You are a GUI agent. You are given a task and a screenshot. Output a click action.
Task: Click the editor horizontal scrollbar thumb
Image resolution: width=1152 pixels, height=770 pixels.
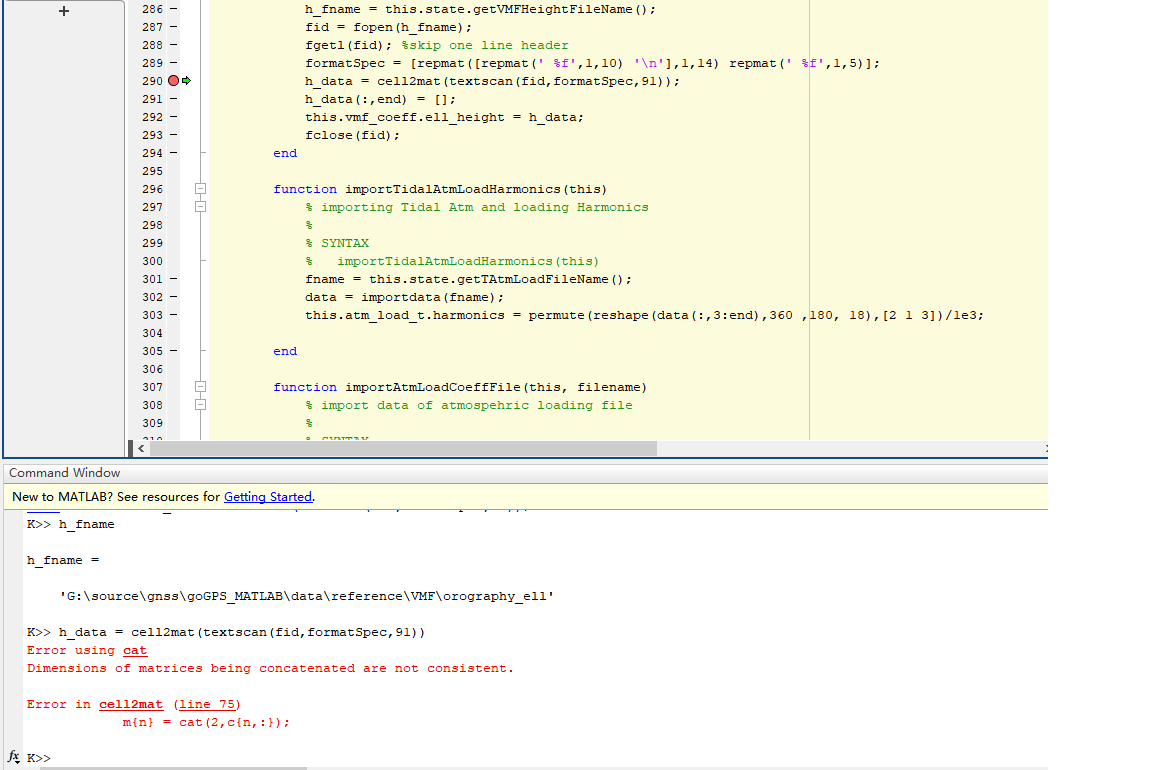400,448
